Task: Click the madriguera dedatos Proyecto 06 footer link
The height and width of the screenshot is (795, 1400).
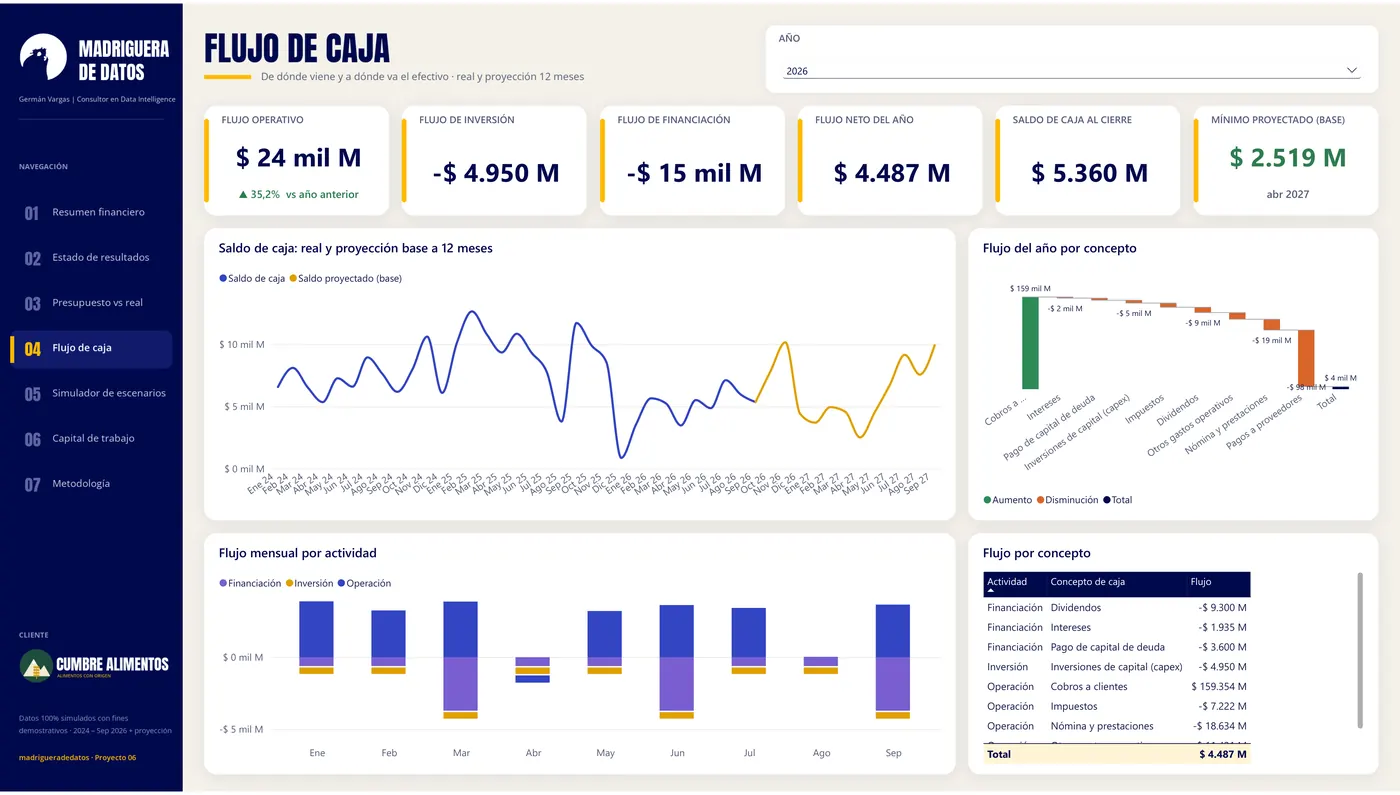Action: point(78,758)
